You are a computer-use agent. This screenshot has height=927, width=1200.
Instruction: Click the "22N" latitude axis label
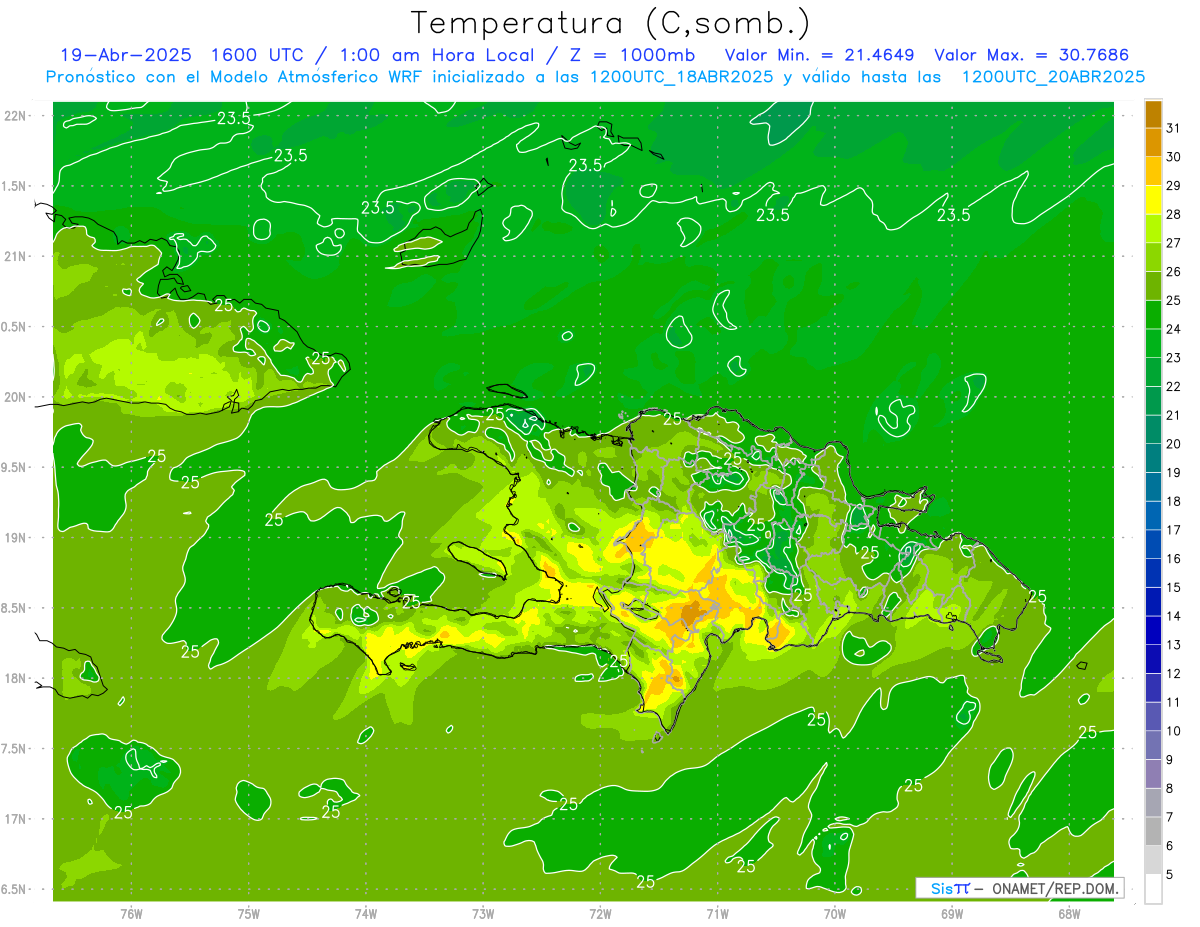pyautogui.click(x=15, y=116)
